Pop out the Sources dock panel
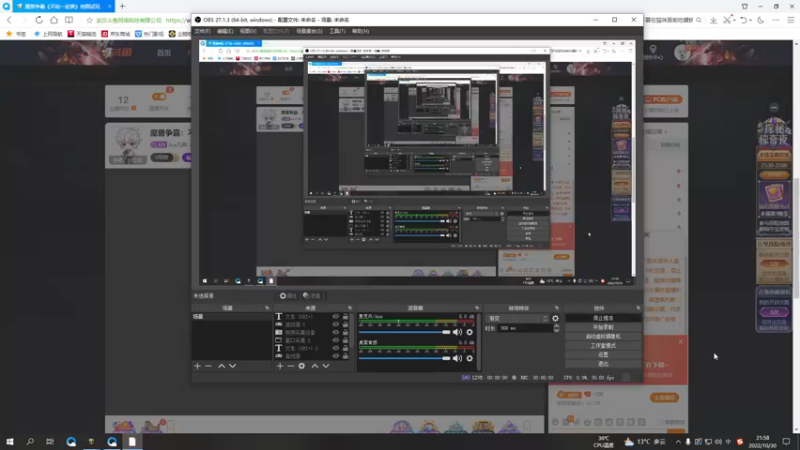The image size is (800, 450). [x=349, y=308]
